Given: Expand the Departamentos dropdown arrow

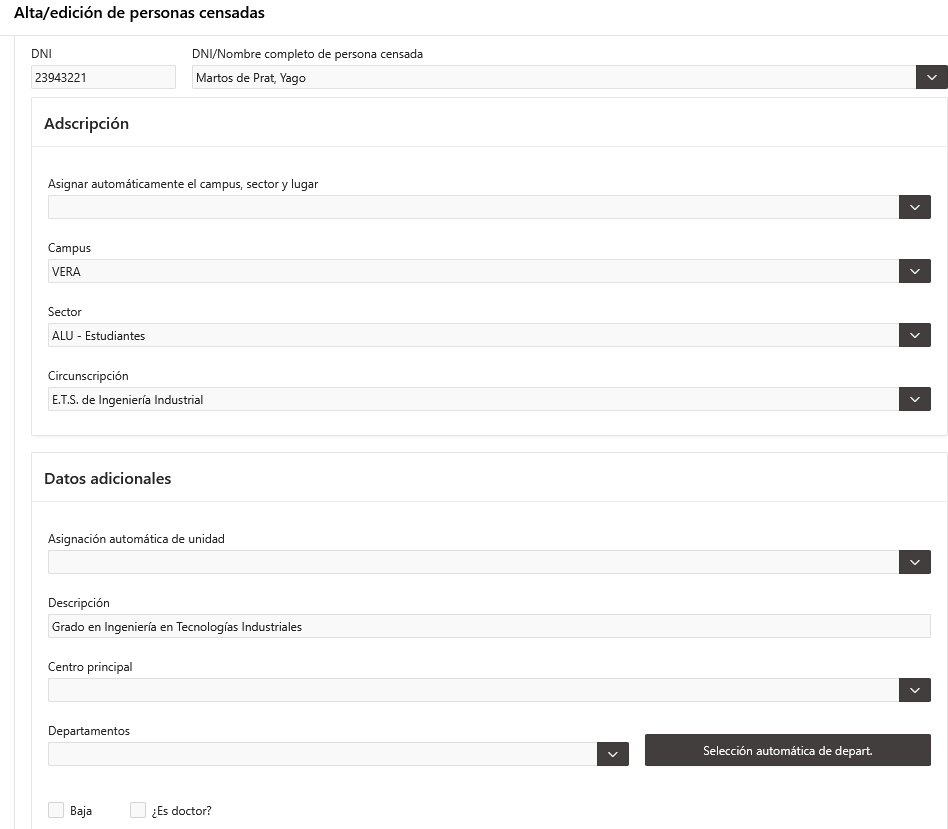Looking at the screenshot, I should 613,754.
